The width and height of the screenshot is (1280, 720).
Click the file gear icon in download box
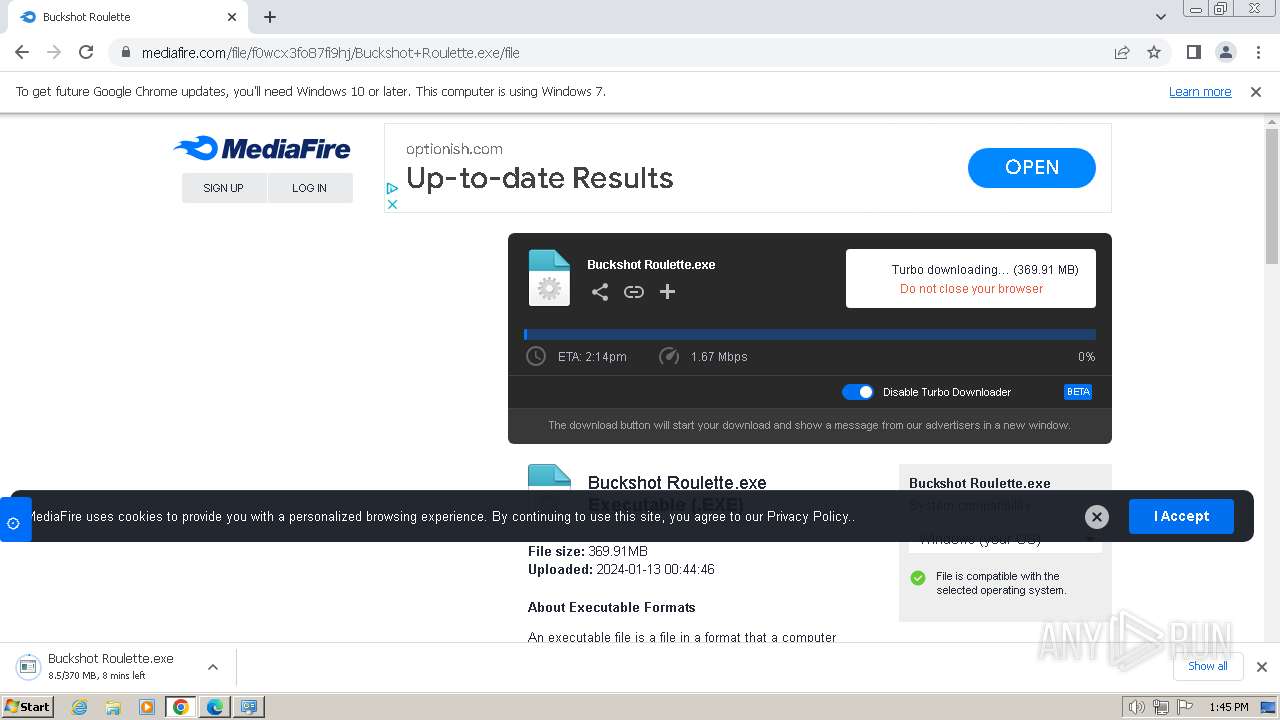(549, 278)
